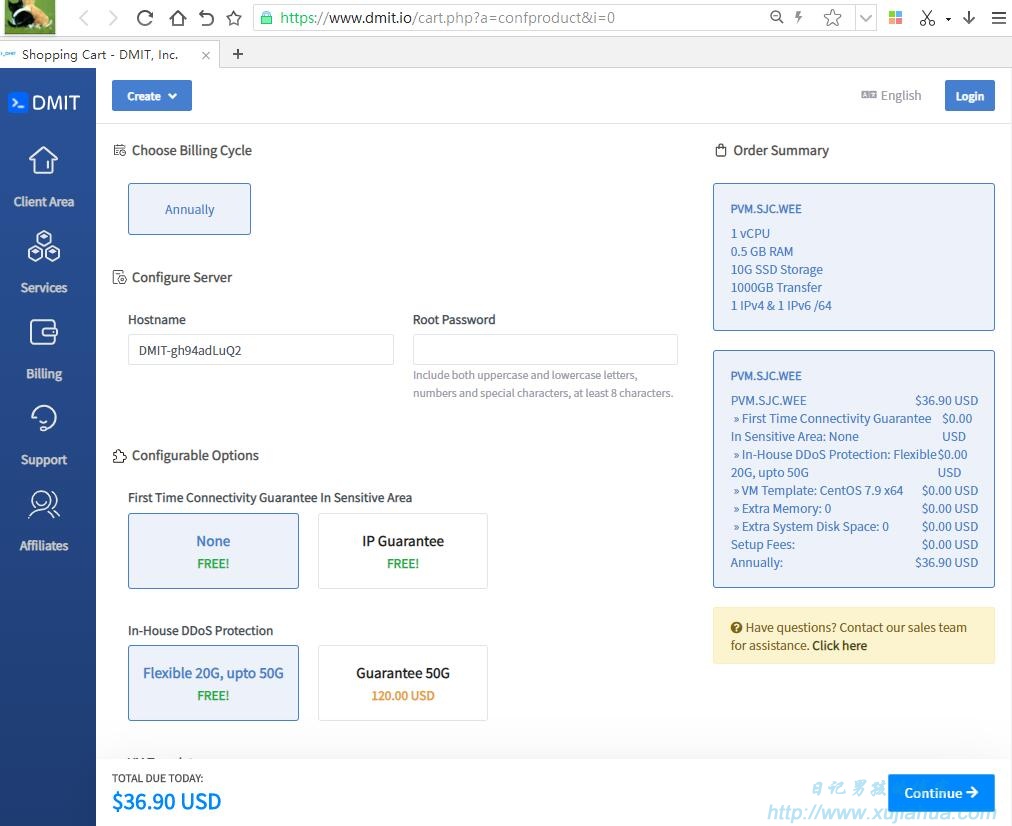Image resolution: width=1012 pixels, height=826 pixels.
Task: Open the colorful grid apps icon
Action: pos(895,17)
